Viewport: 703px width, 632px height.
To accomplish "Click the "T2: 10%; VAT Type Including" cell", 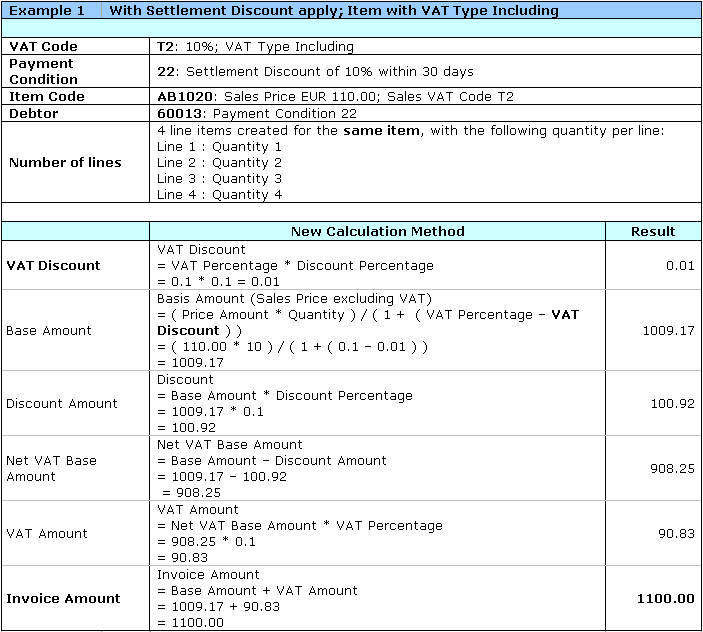I will (x=255, y=47).
